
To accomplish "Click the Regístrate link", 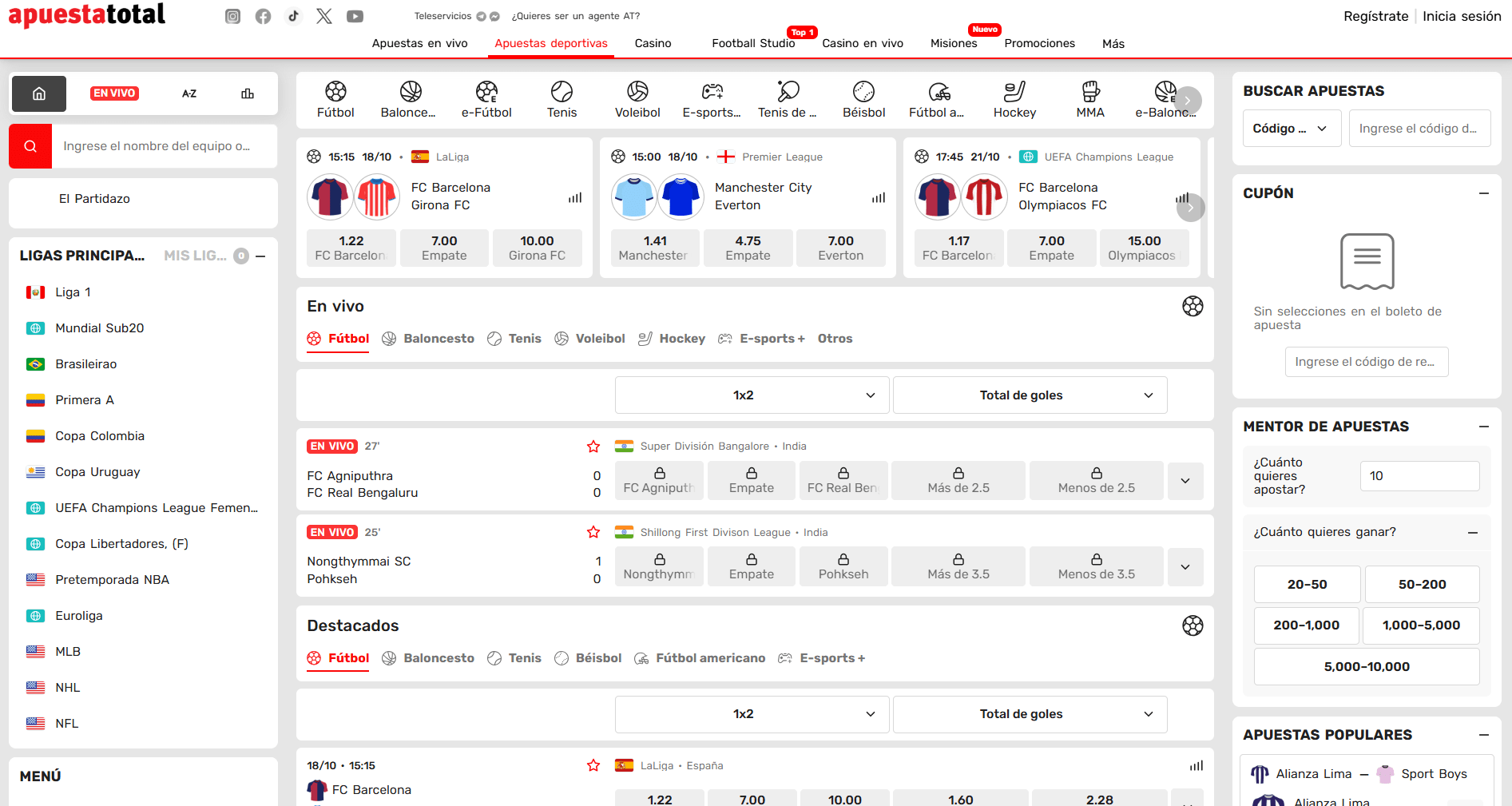I will click(1375, 16).
